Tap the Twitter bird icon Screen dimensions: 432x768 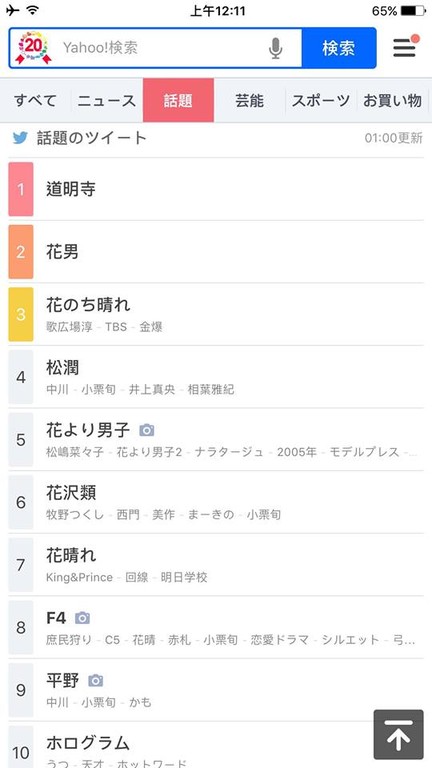20,138
